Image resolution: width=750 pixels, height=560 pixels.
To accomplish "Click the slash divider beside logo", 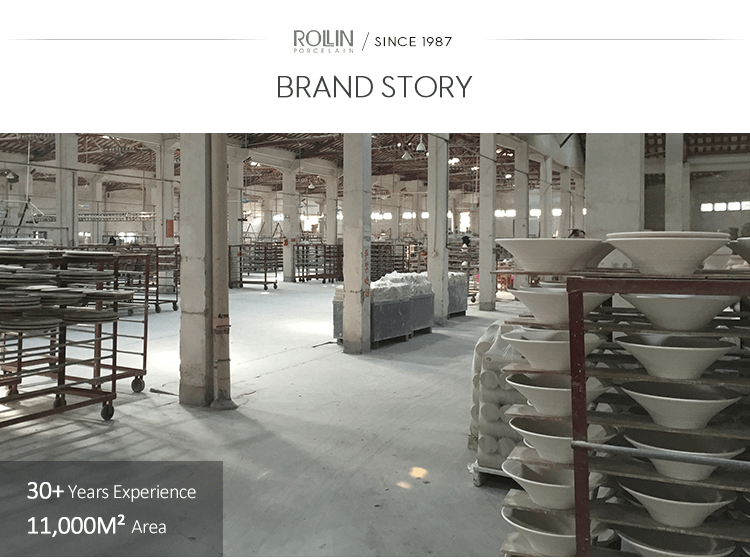I will [x=365, y=42].
